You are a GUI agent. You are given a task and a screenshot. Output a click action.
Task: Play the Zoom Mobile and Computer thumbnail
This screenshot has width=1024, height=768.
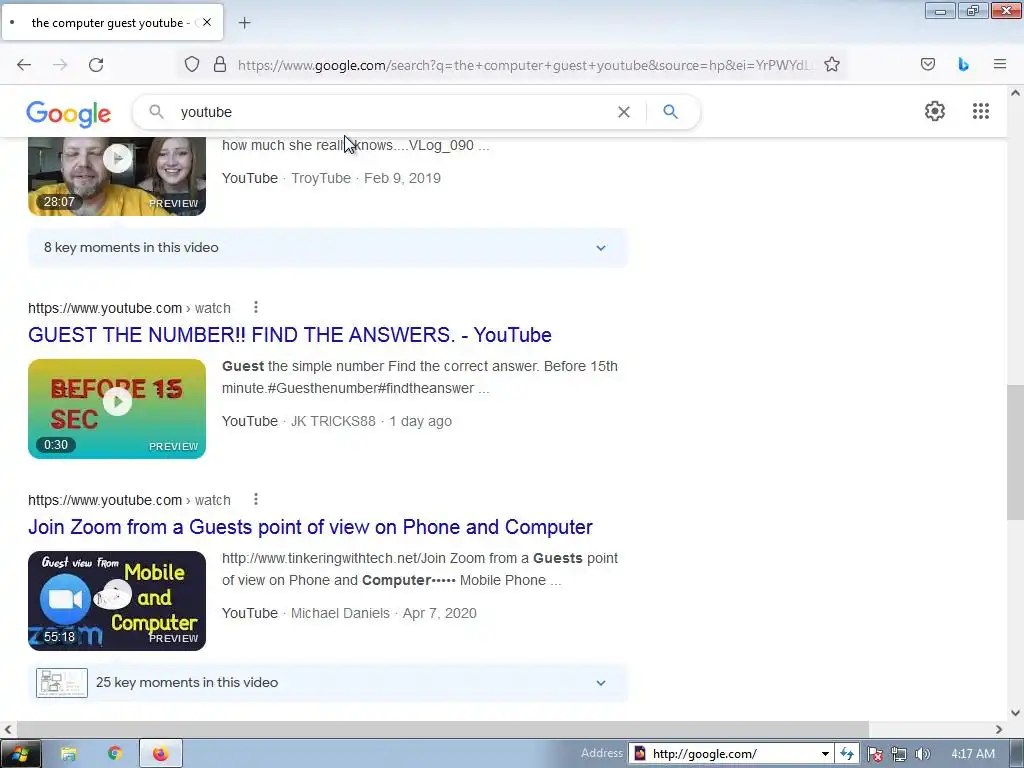[x=117, y=601]
